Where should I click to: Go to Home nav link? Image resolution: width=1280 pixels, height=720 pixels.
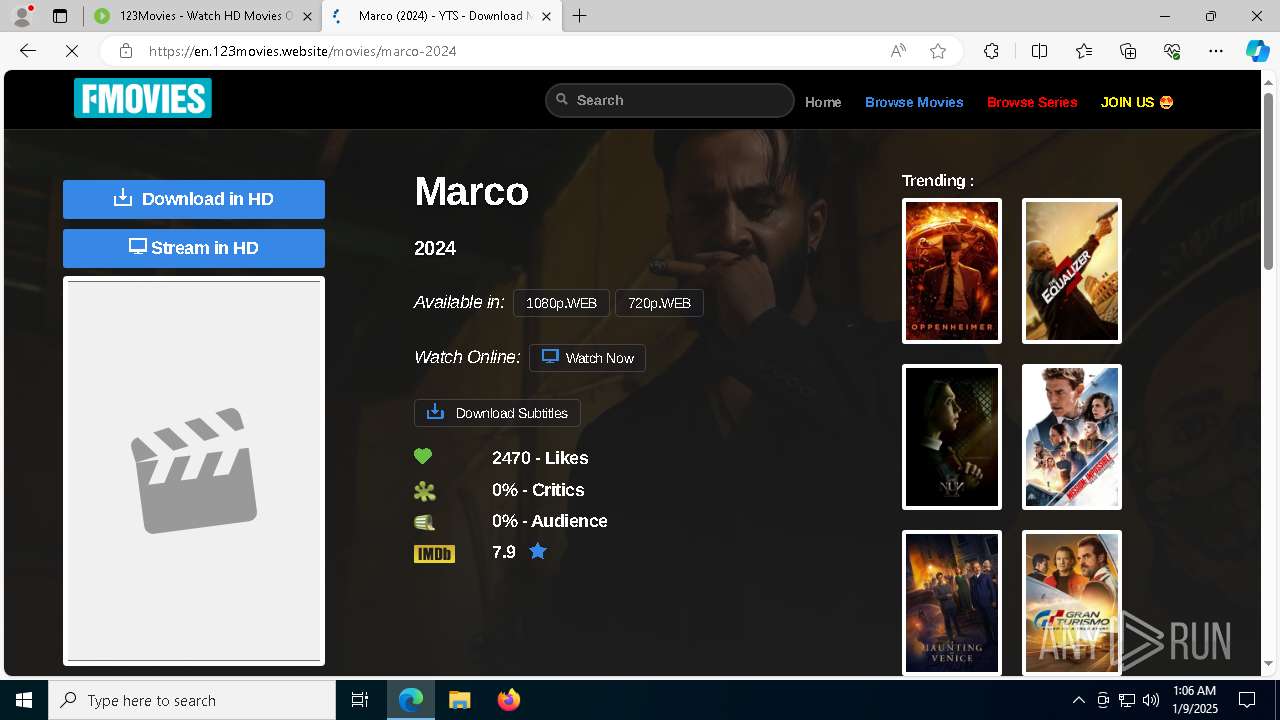click(x=823, y=102)
